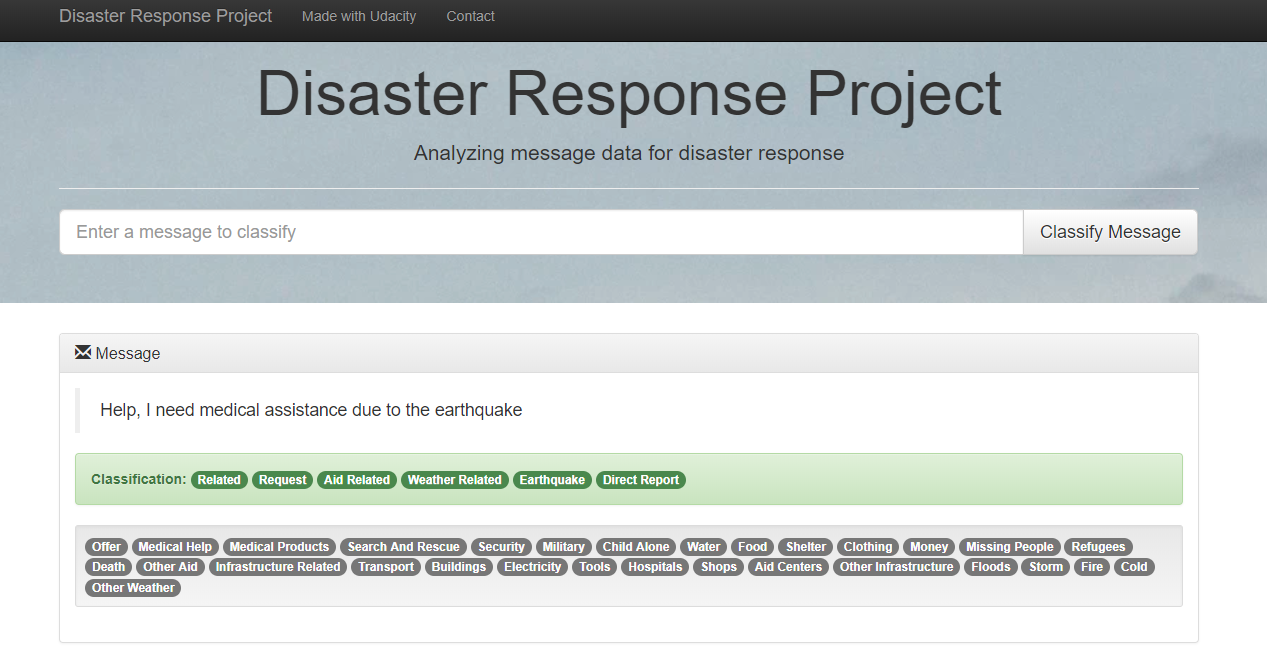This screenshot has width=1267, height=665.
Task: Click the gray Medical Products badge
Action: 279,547
